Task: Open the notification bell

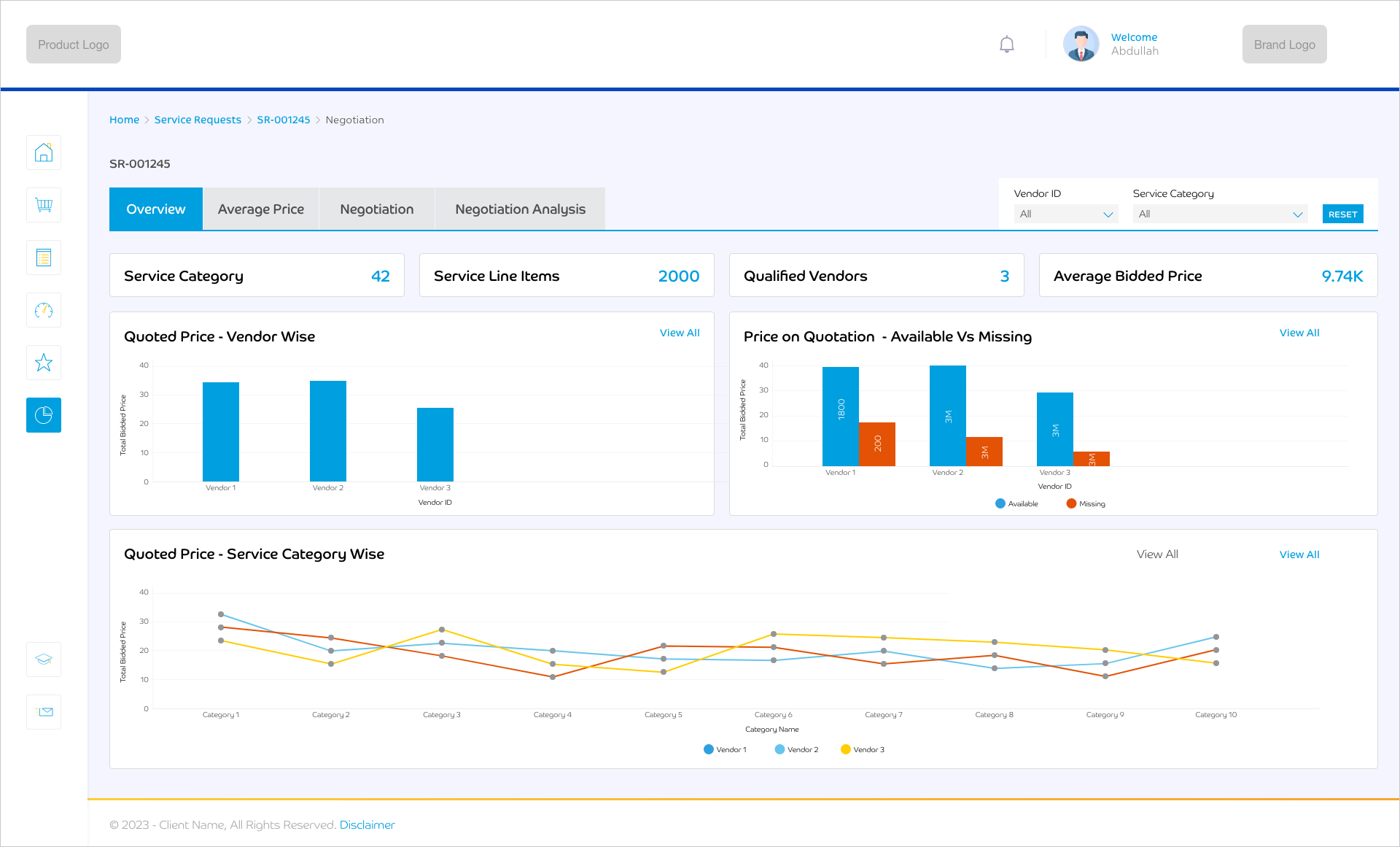Action: pyautogui.click(x=1006, y=45)
